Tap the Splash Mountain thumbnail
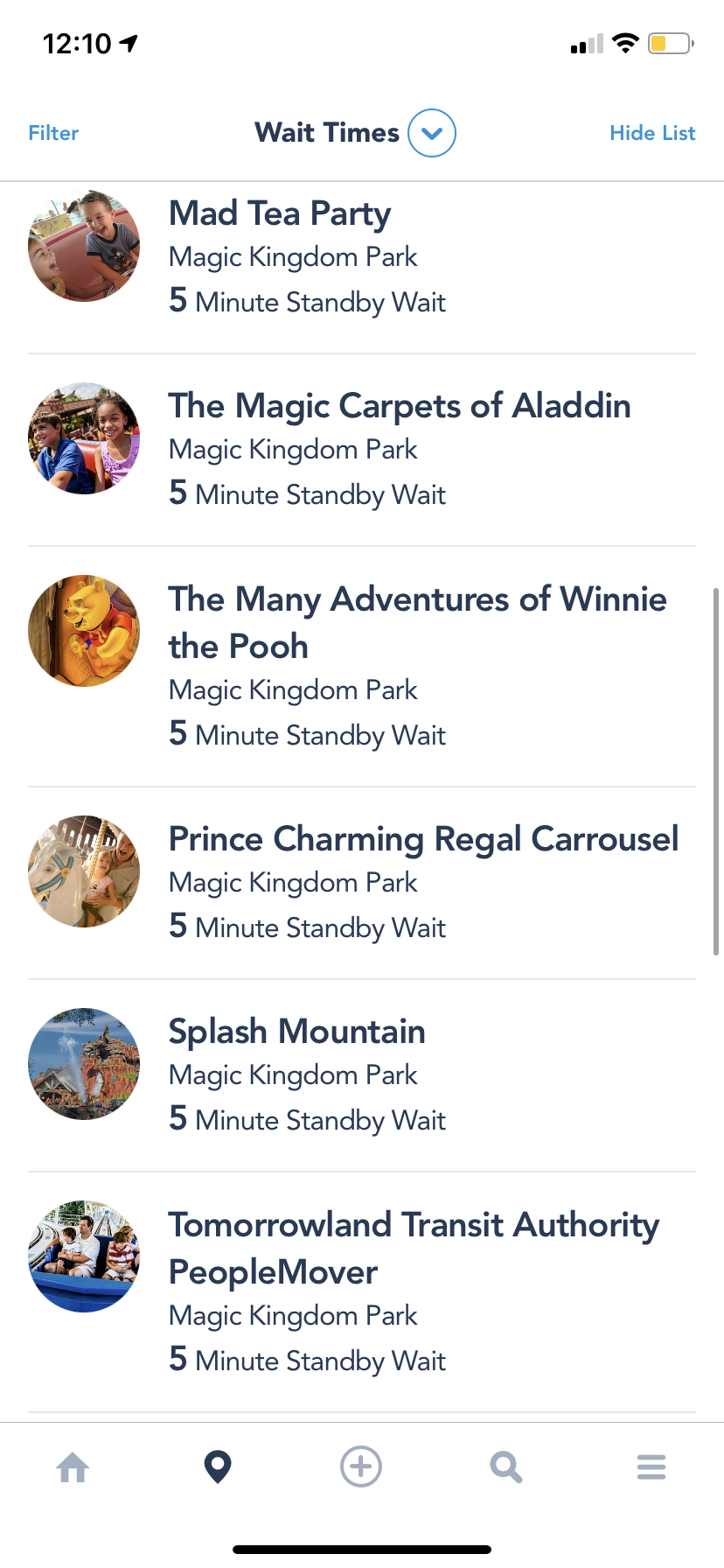724x1568 pixels. point(84,1064)
